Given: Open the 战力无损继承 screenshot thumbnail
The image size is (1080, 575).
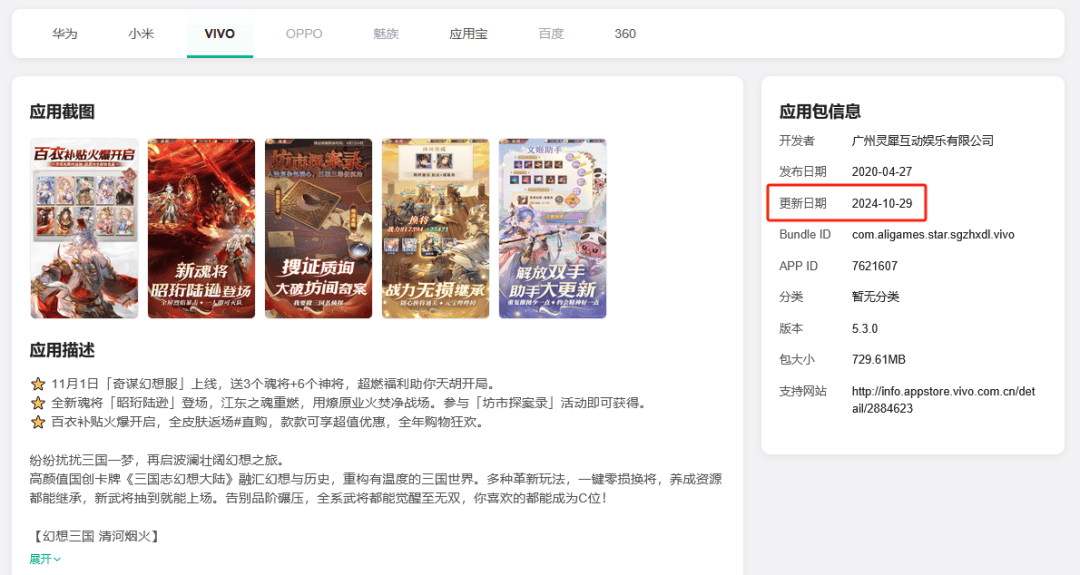Looking at the screenshot, I should click(435, 229).
